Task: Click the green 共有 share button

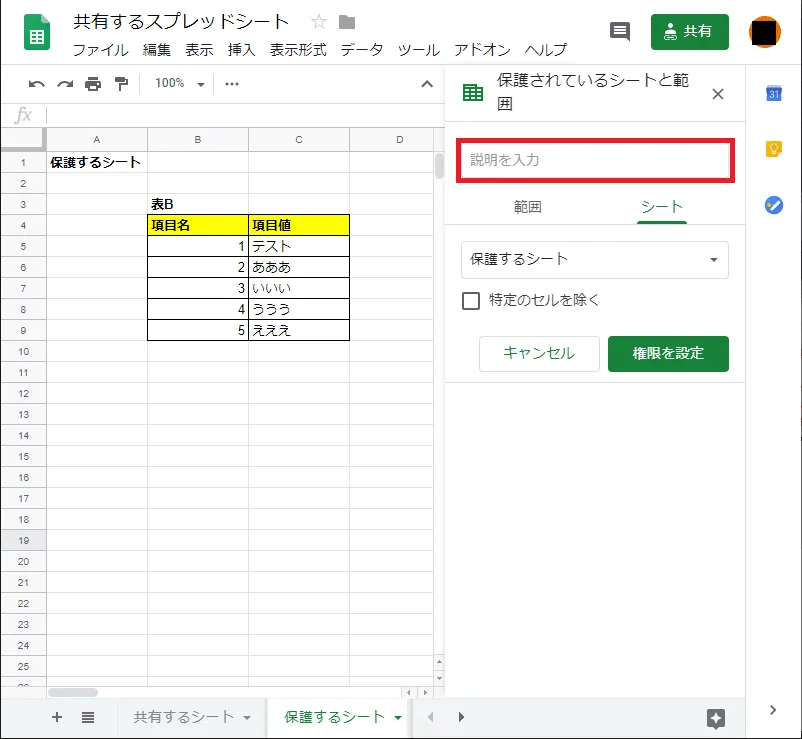Action: point(689,32)
